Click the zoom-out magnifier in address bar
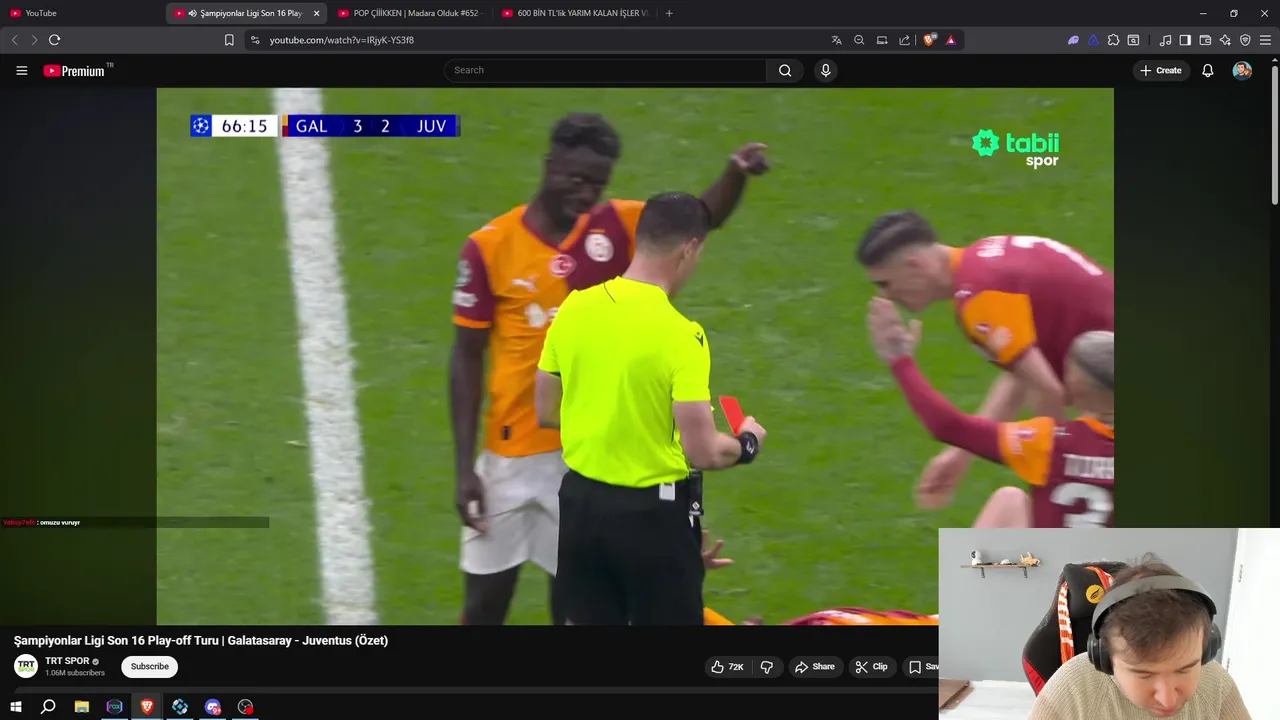The height and width of the screenshot is (720, 1280). tap(859, 40)
